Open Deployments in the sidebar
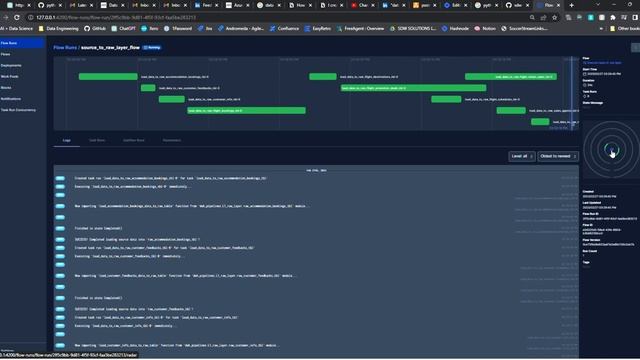Image resolution: width=640 pixels, height=360 pixels. click(x=11, y=65)
